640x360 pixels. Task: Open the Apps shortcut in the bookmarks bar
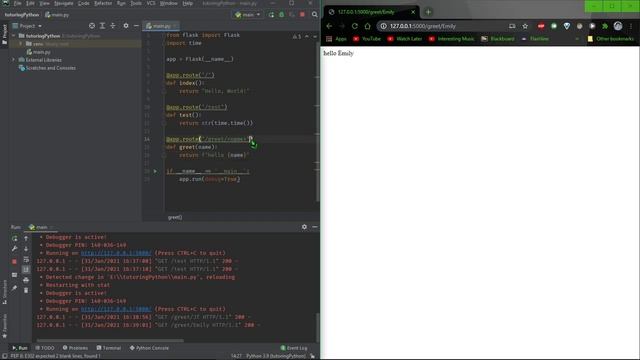tap(336, 39)
